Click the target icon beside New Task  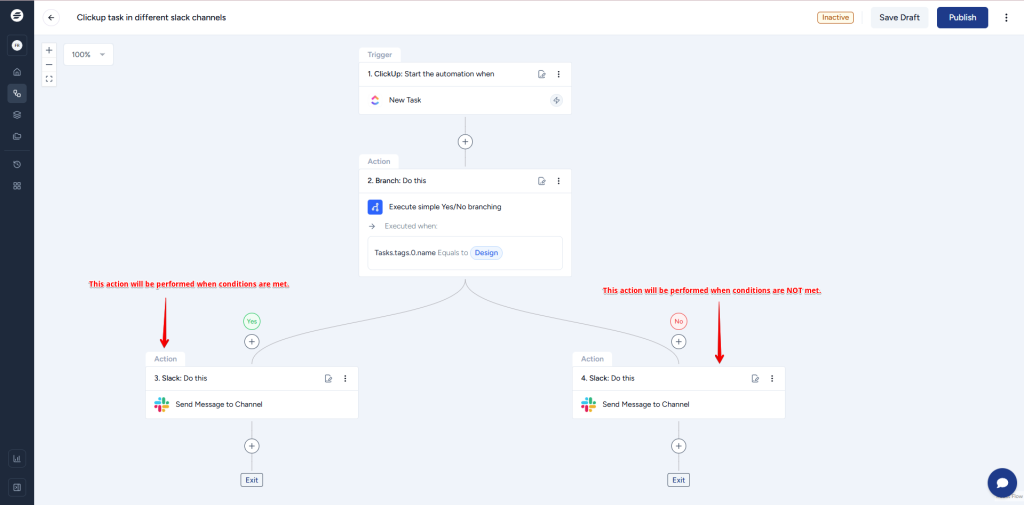coord(556,100)
